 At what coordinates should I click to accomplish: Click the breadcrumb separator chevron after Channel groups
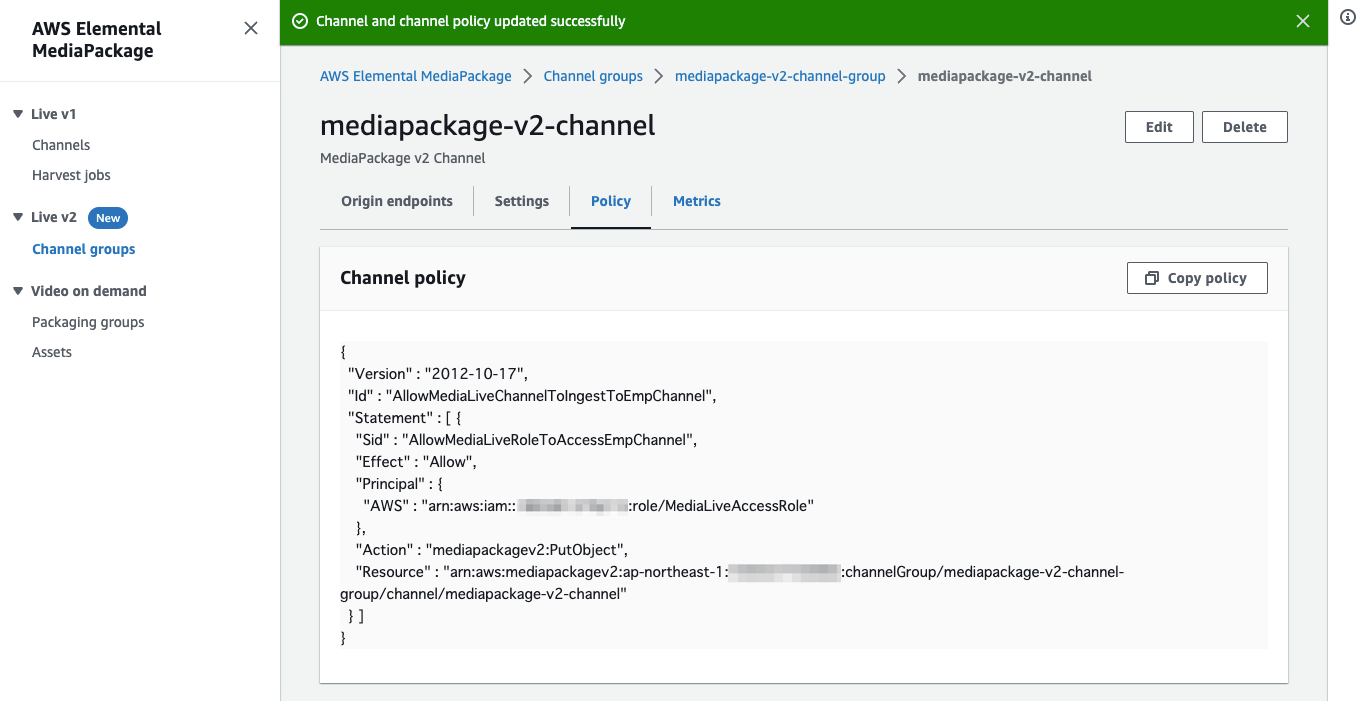click(656, 76)
